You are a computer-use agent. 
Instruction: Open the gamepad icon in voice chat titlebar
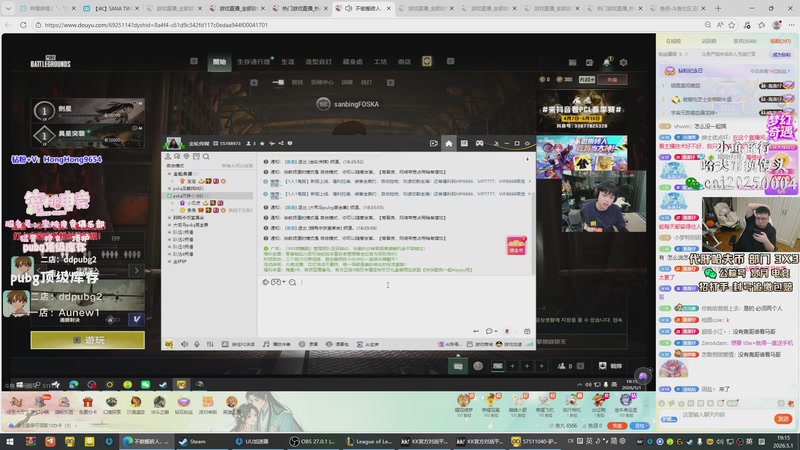480,143
